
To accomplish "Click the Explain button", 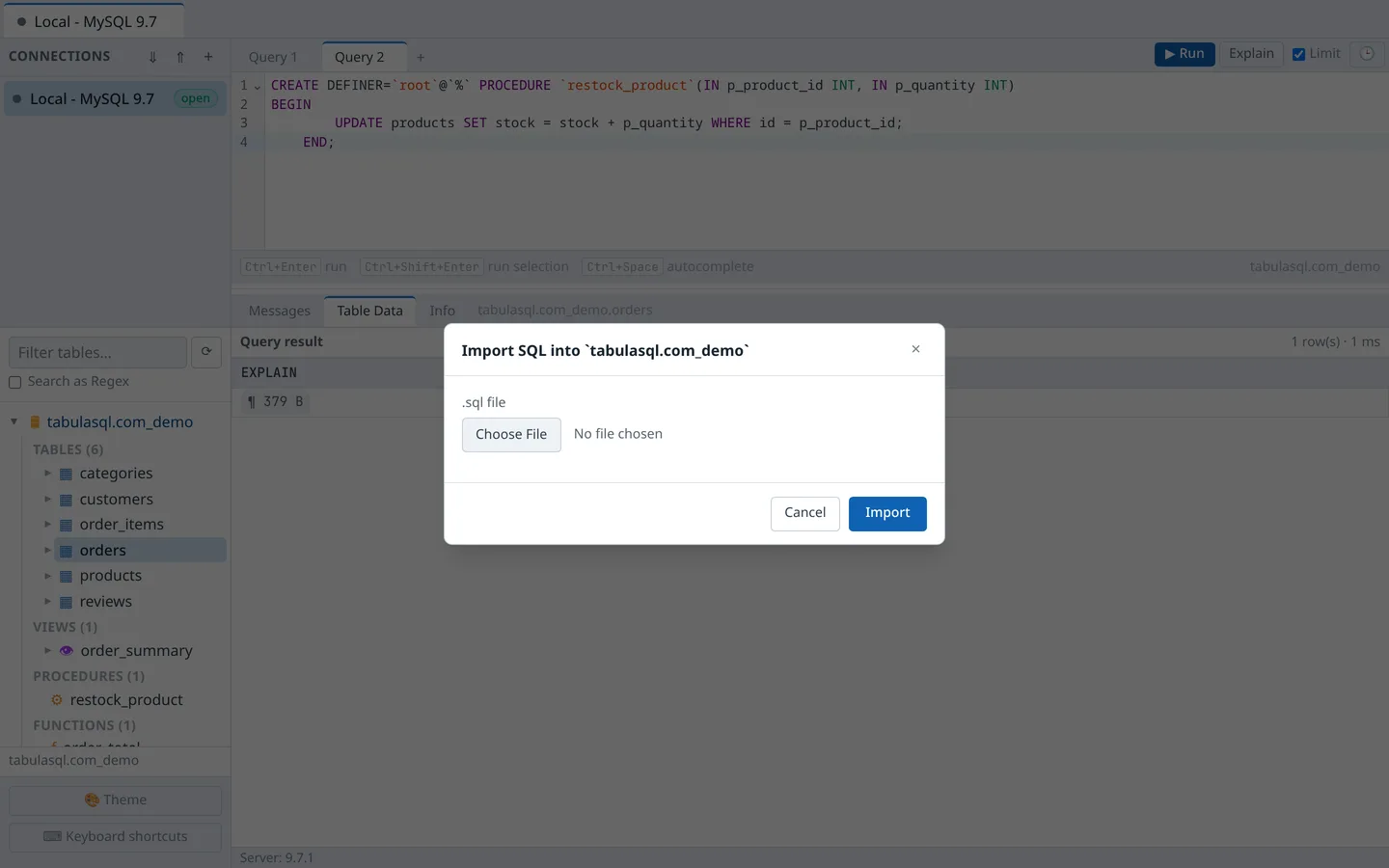I will coord(1251,54).
